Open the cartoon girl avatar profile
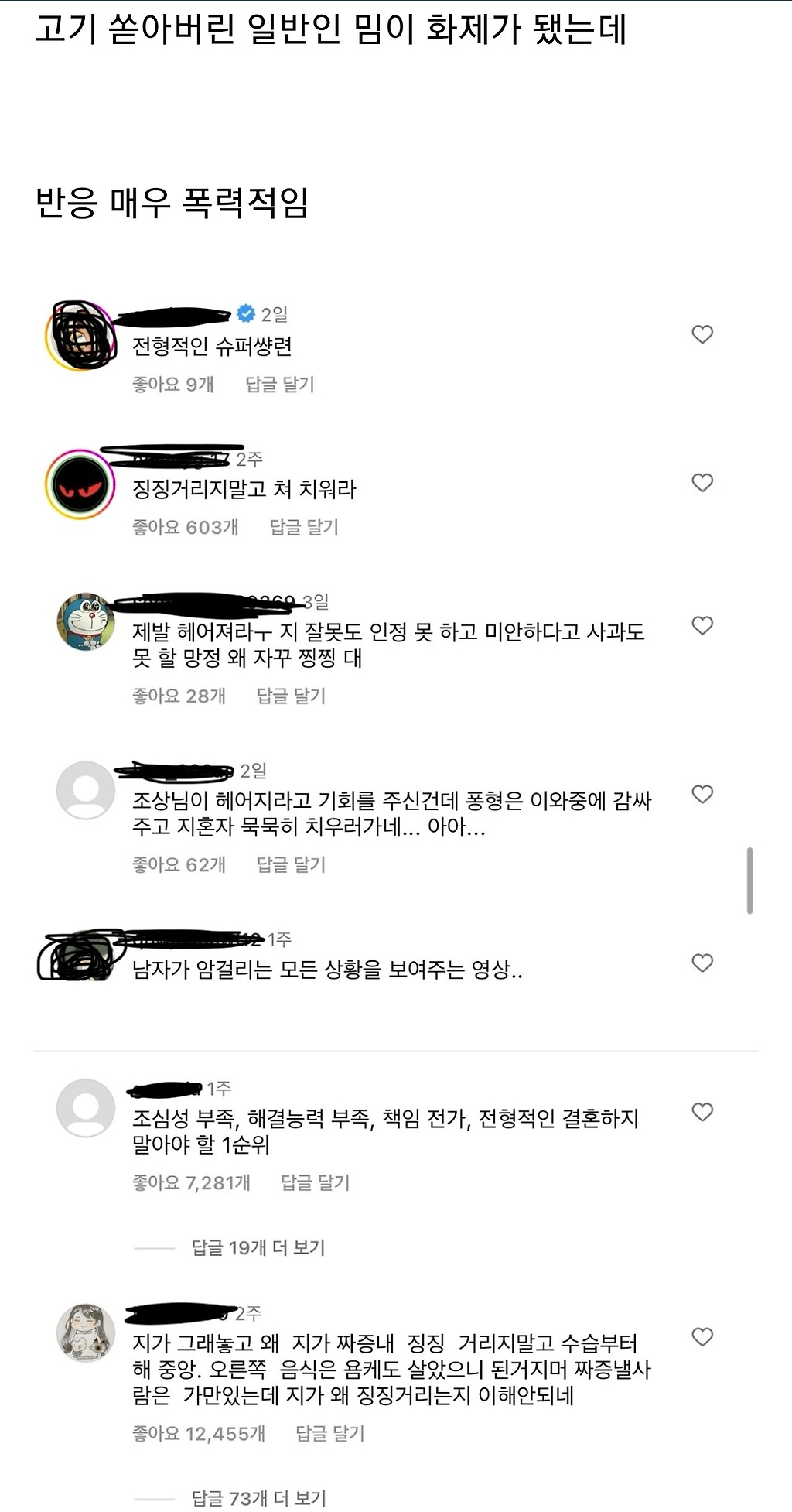The width and height of the screenshot is (792, 1512). point(86,1333)
